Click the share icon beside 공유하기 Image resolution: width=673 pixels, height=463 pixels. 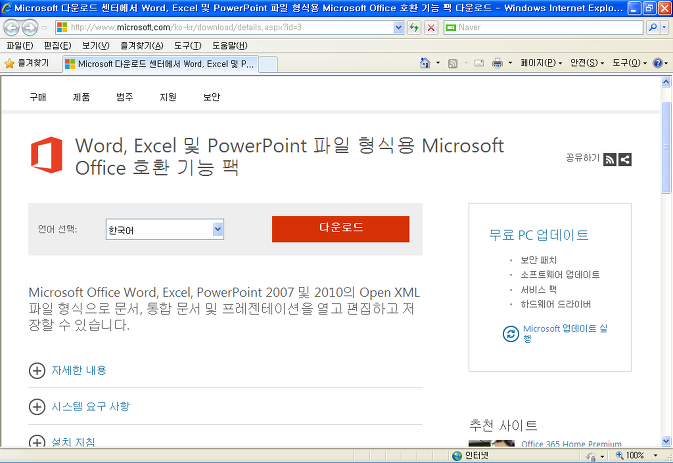(x=625, y=159)
